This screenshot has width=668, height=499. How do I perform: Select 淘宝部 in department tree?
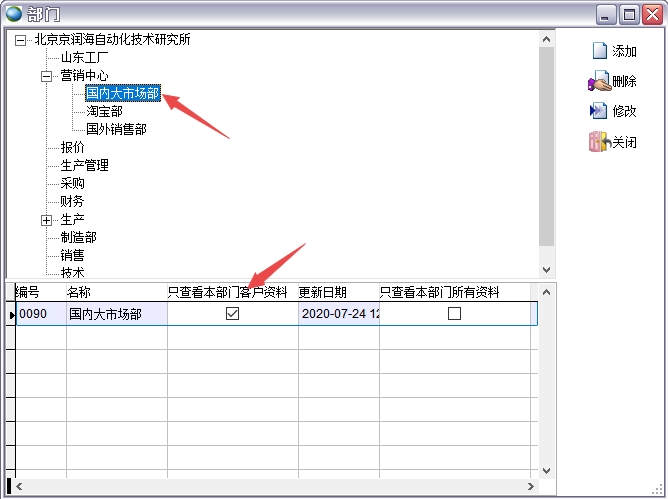pos(104,111)
